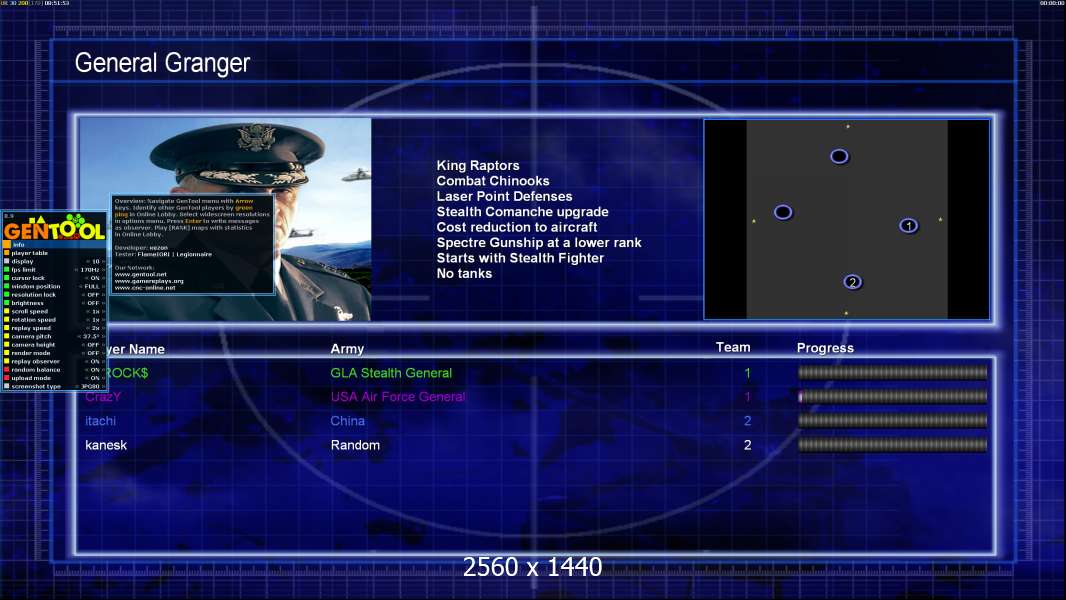Click the yellow square beside render mode
This screenshot has width=1066, height=600.
point(7,353)
